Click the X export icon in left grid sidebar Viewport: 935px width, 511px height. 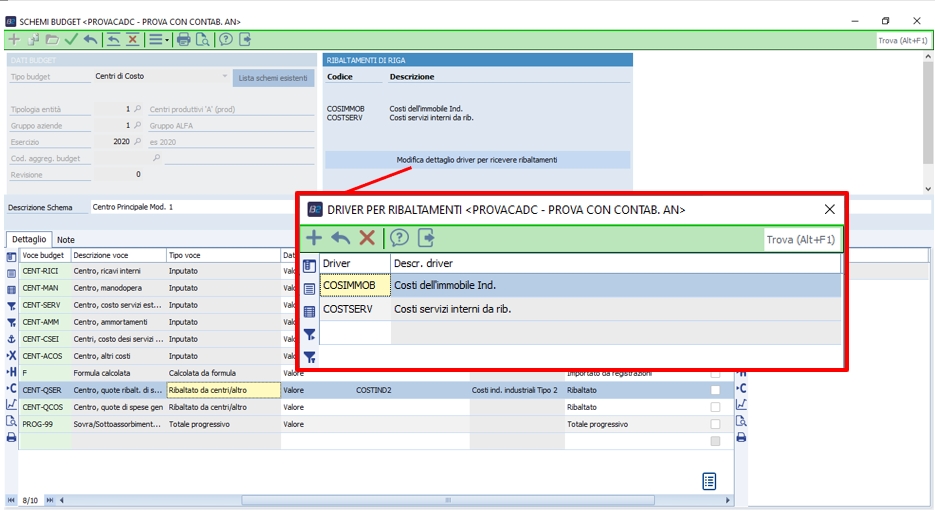[11, 355]
